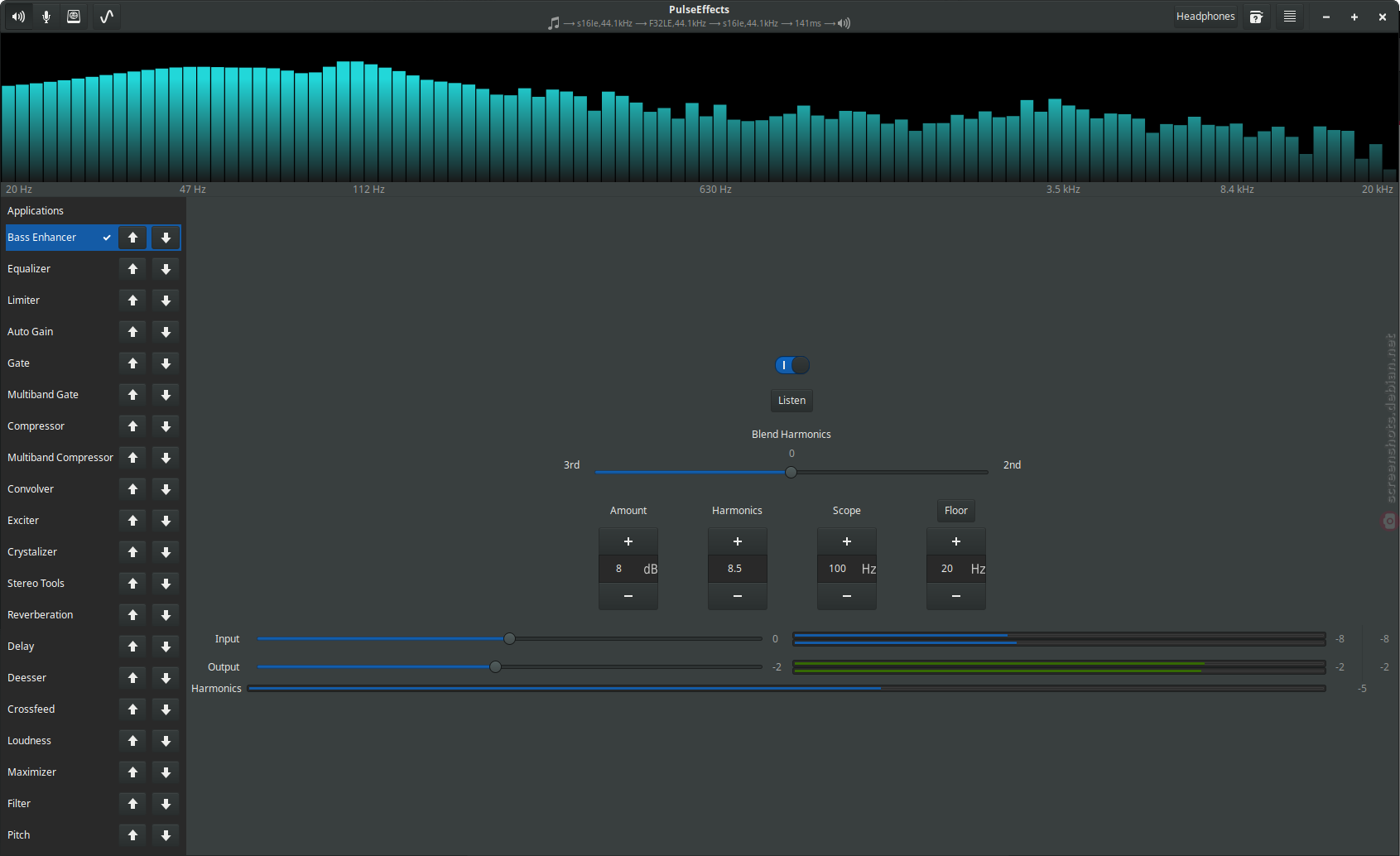Increase the Amount value with plus
This screenshot has width=1400, height=856.
pyautogui.click(x=628, y=541)
